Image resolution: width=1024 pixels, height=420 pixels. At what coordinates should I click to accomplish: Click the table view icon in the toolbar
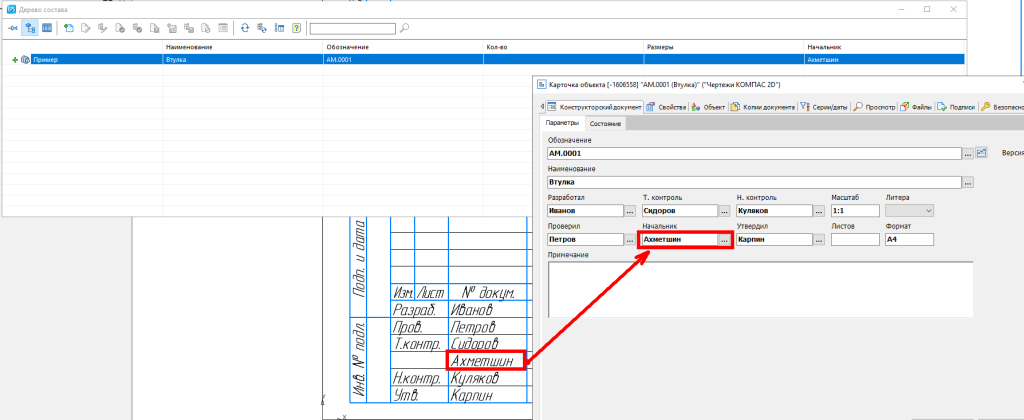pyautogui.click(x=47, y=29)
